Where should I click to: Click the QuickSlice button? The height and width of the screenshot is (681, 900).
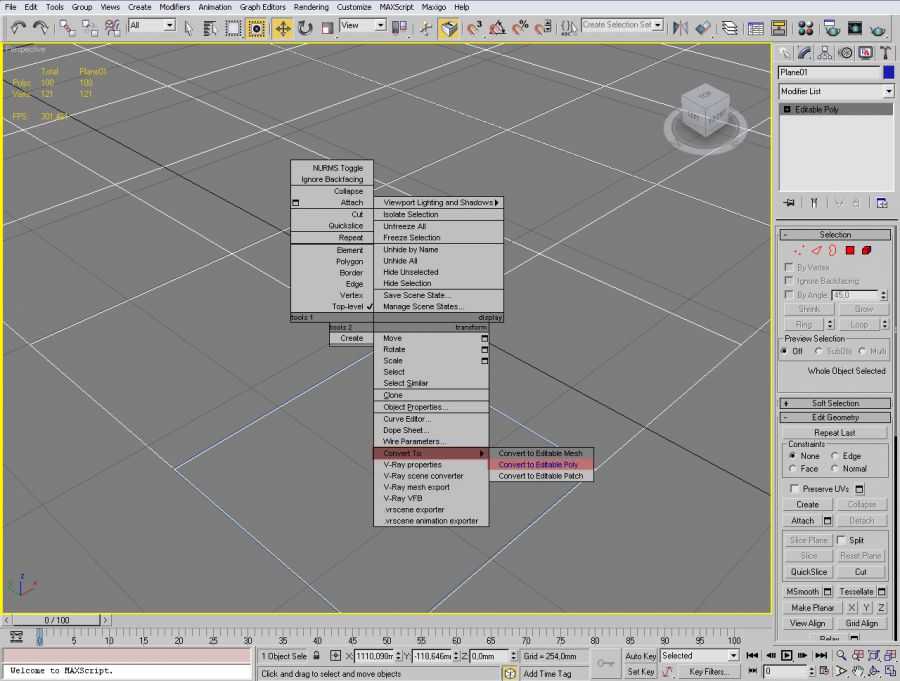pos(808,572)
